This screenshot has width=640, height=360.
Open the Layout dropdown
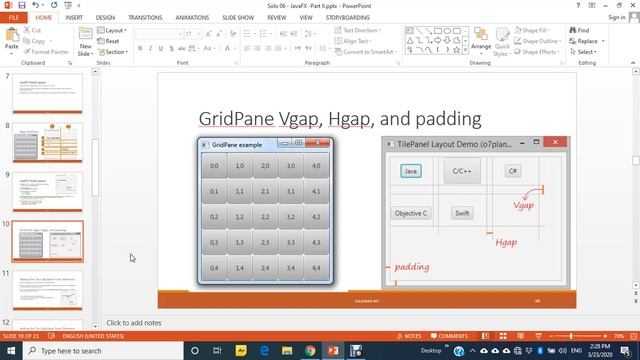point(112,30)
